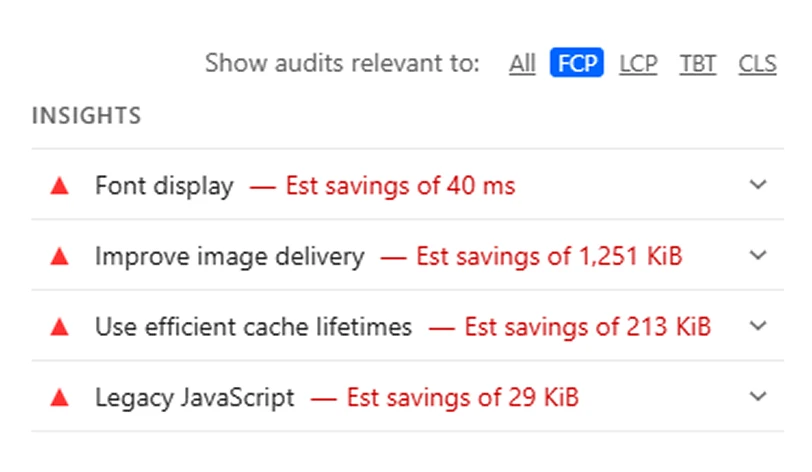Screen dimensions: 812x472
Task: Expand Improve image delivery using its chevron
Action: coord(758,256)
